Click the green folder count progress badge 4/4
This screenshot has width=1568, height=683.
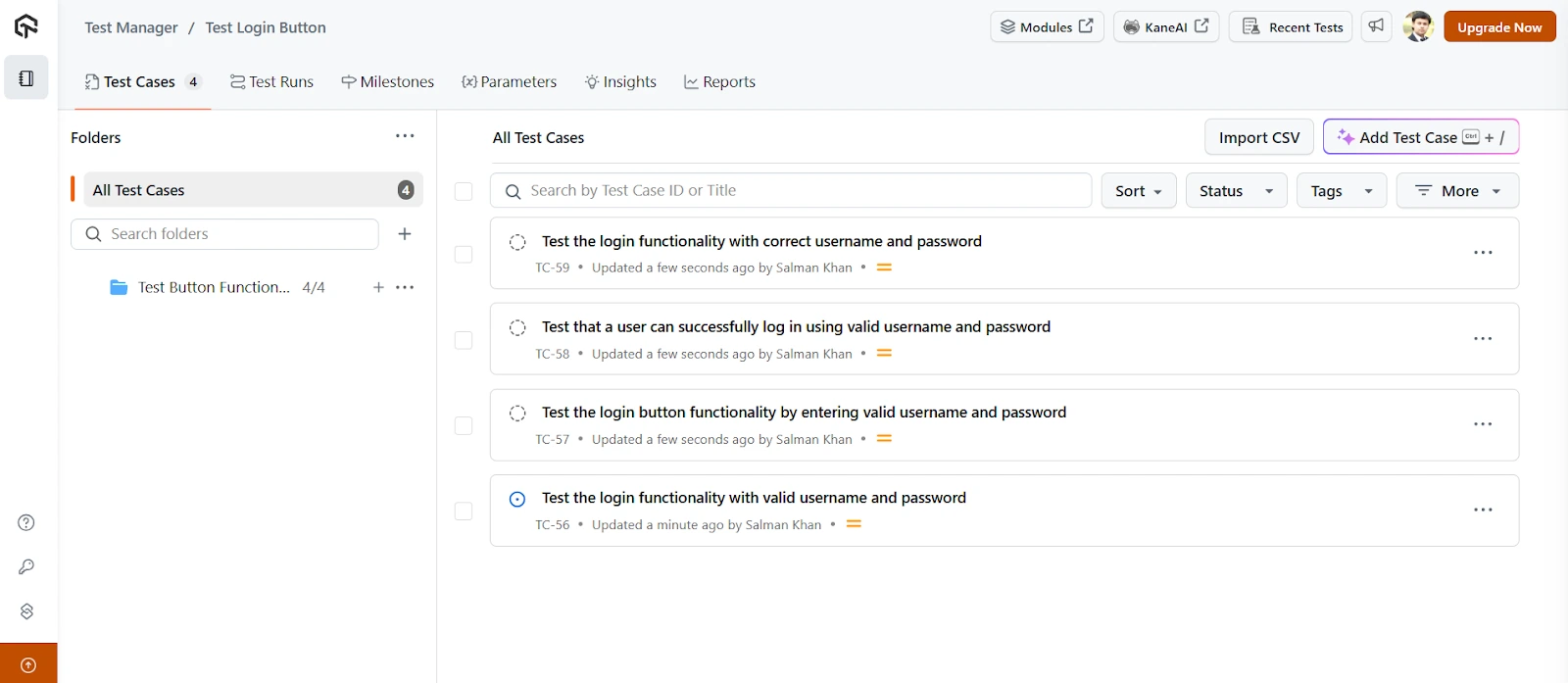pyautogui.click(x=314, y=287)
